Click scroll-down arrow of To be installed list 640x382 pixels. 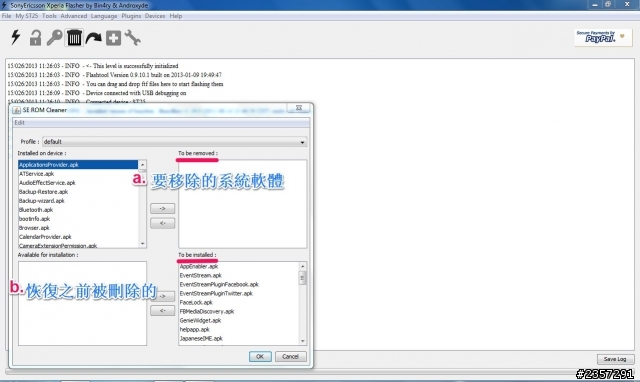tap(302, 341)
